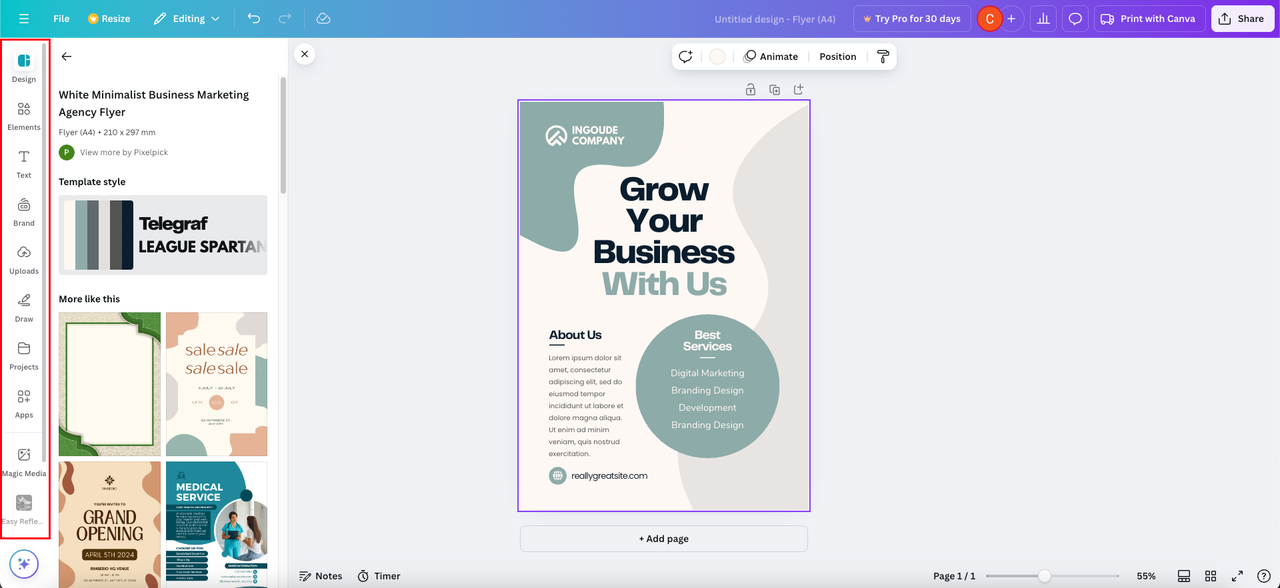Adjust the zoom slider handle

pyautogui.click(x=1044, y=576)
